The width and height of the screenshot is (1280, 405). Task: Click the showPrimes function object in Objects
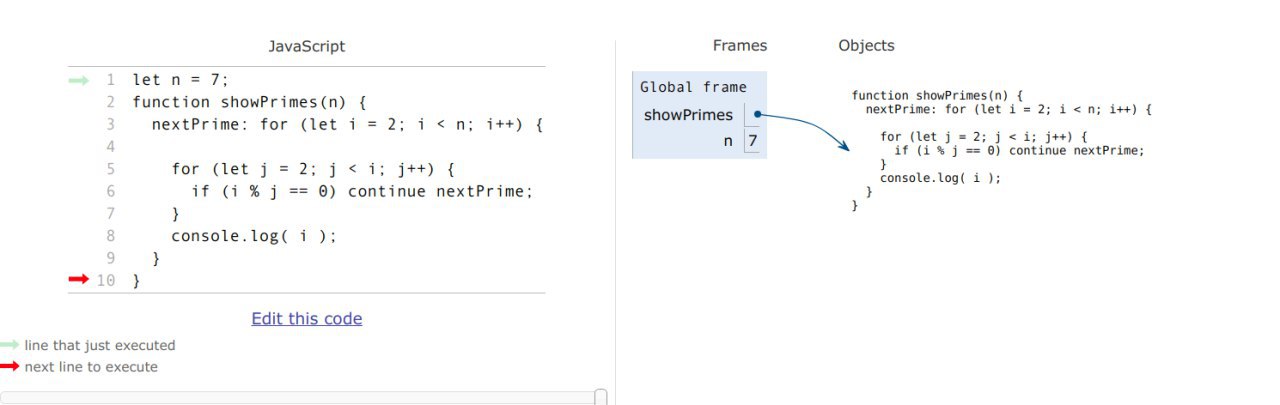pos(1003,150)
